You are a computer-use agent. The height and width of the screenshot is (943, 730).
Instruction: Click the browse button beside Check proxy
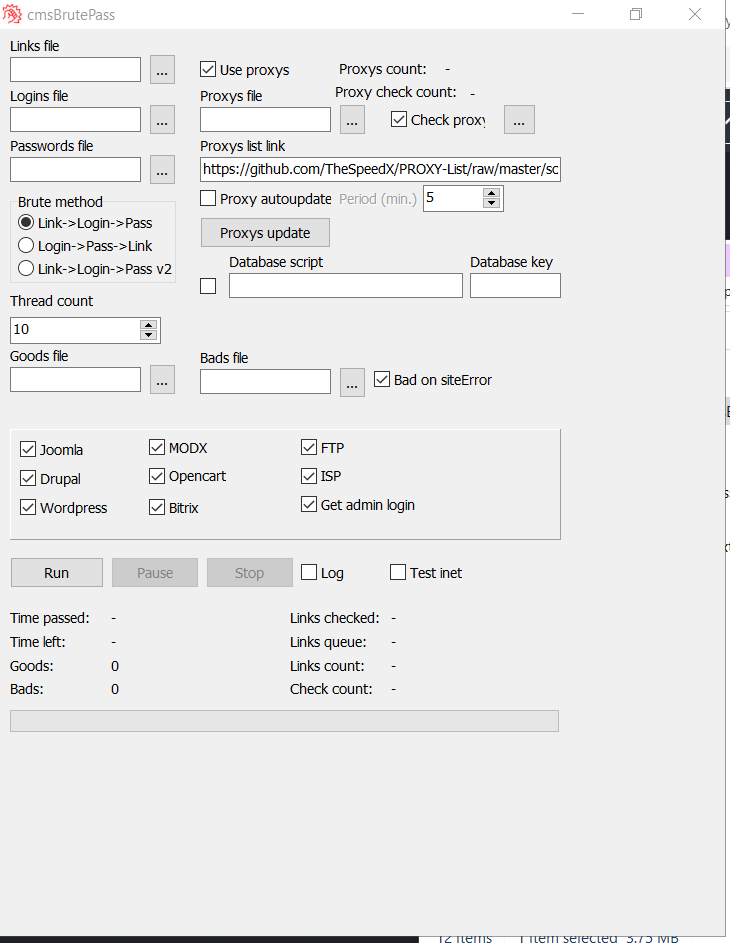[520, 120]
